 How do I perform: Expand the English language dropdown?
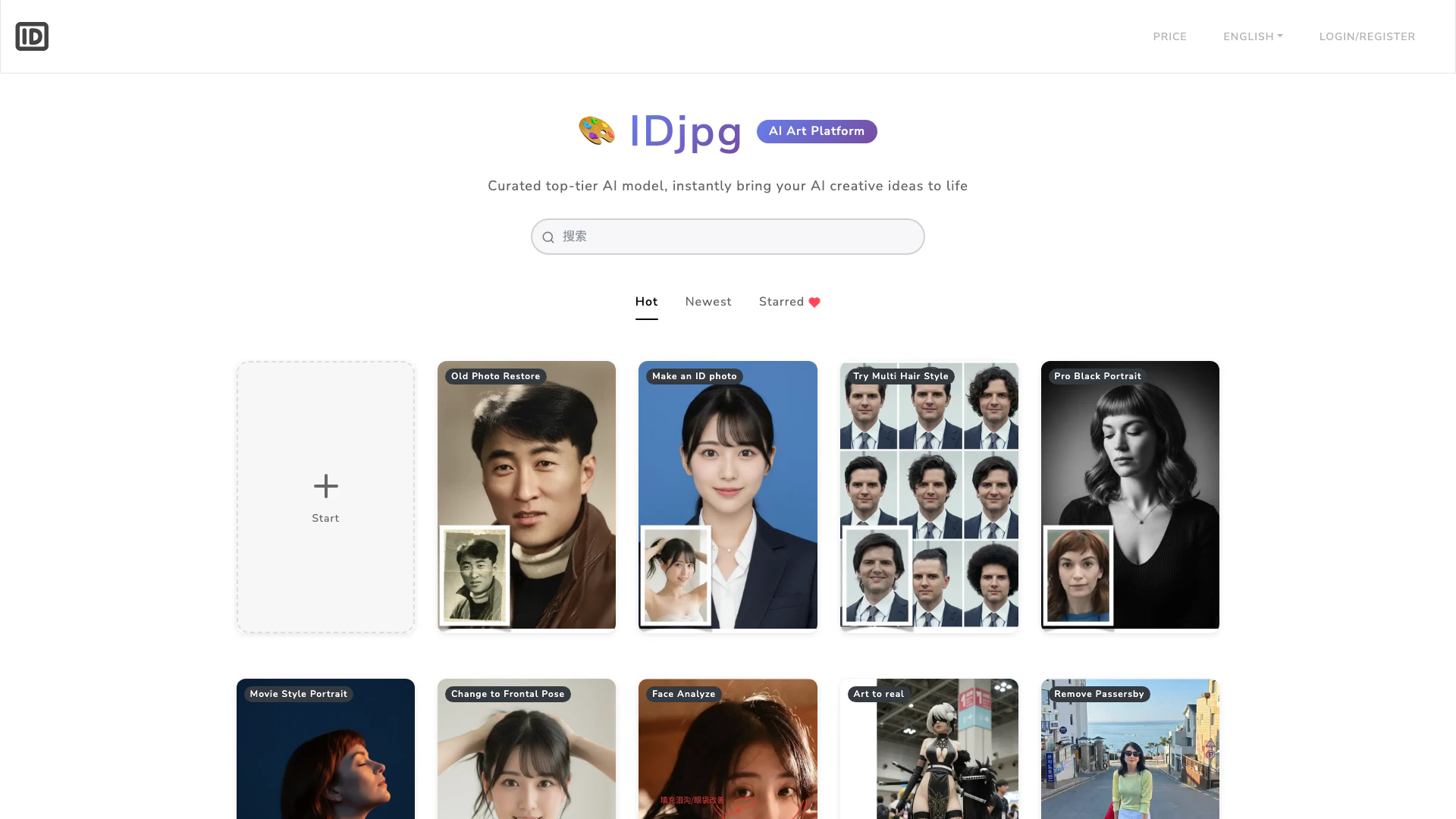coord(1253,36)
